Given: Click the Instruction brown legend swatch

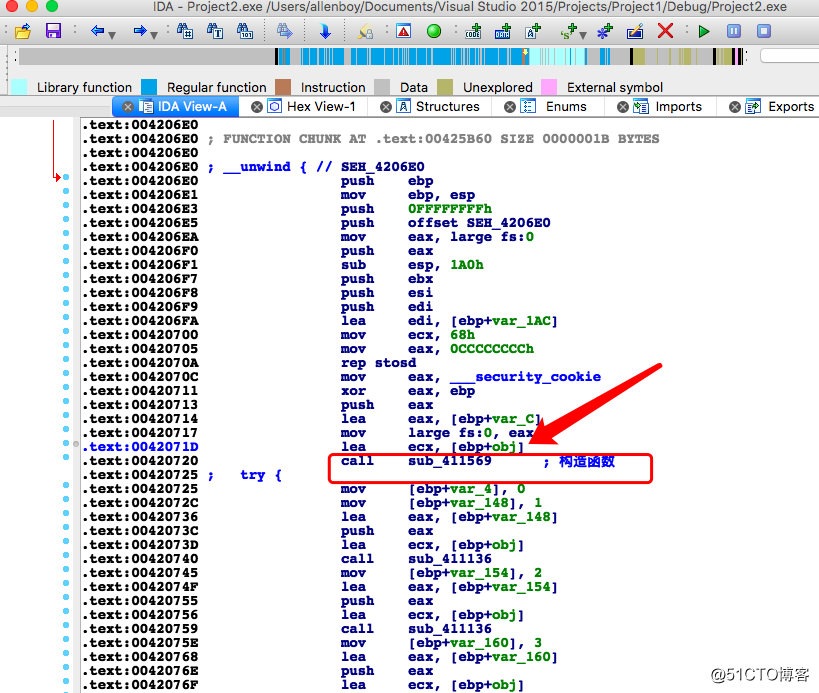Looking at the screenshot, I should click(283, 87).
